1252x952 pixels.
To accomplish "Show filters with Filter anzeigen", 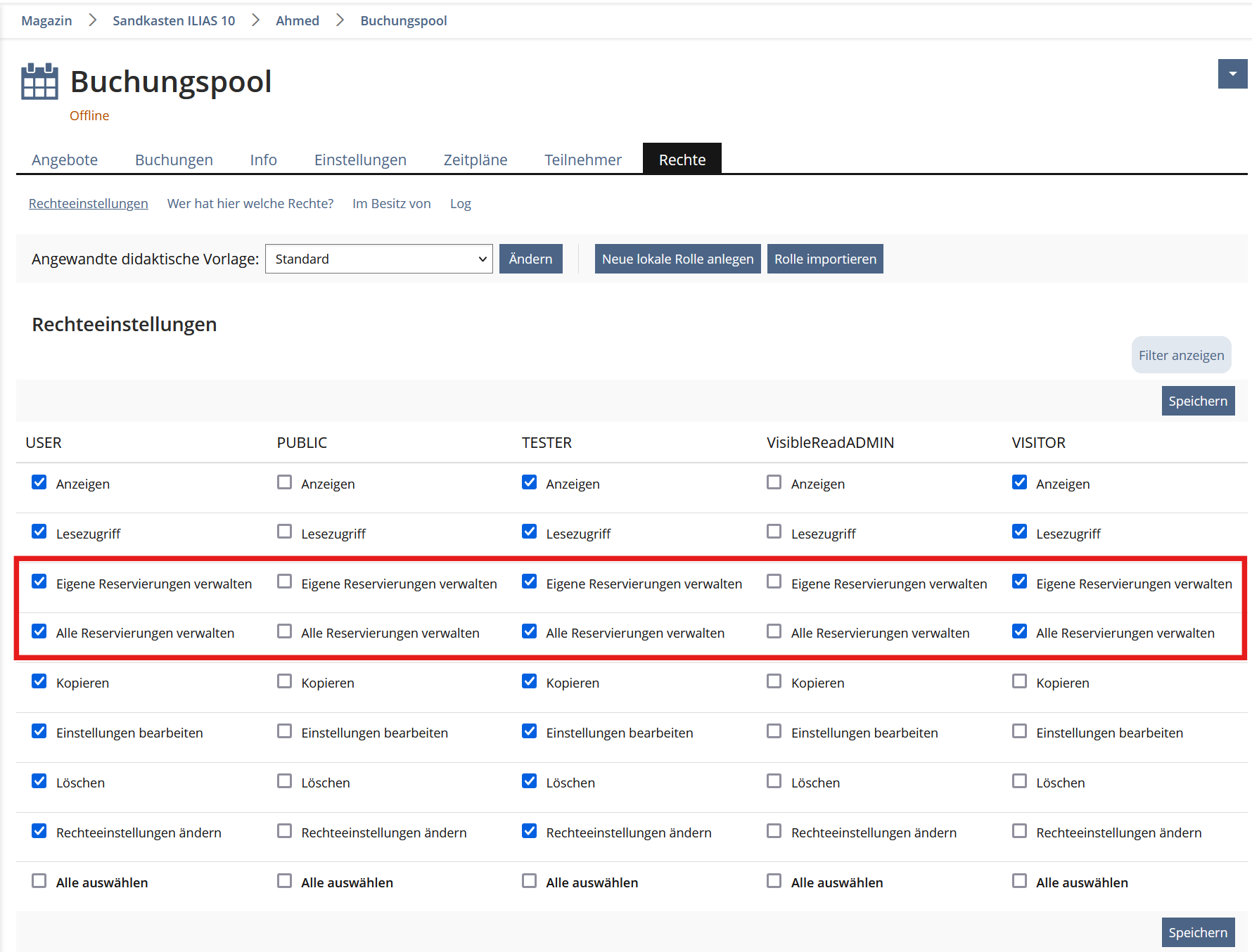I will [x=1180, y=355].
